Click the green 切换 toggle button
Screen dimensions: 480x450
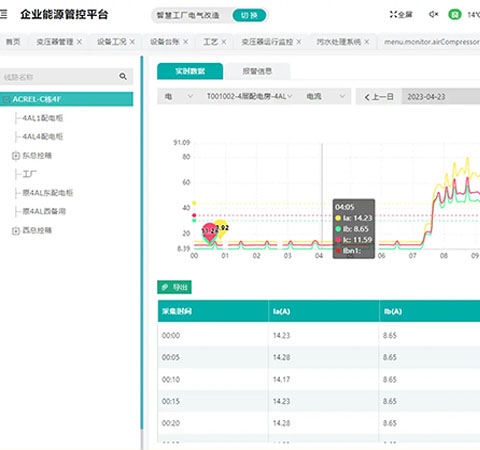tap(249, 15)
